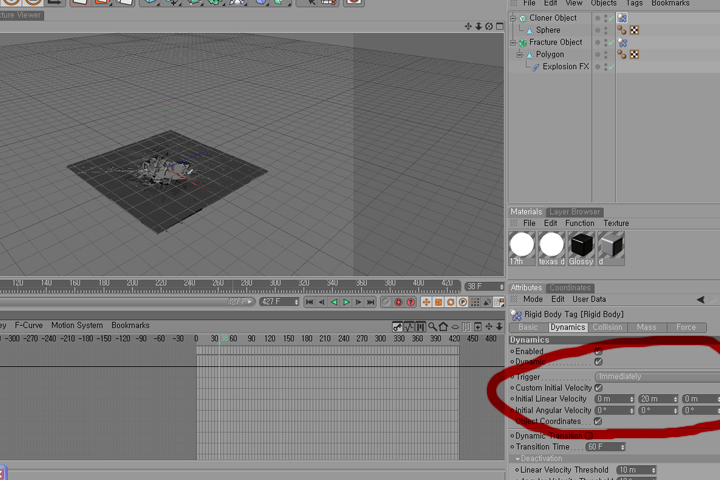Disable Cloner Object green checkmark

pyautogui.click(x=611, y=18)
